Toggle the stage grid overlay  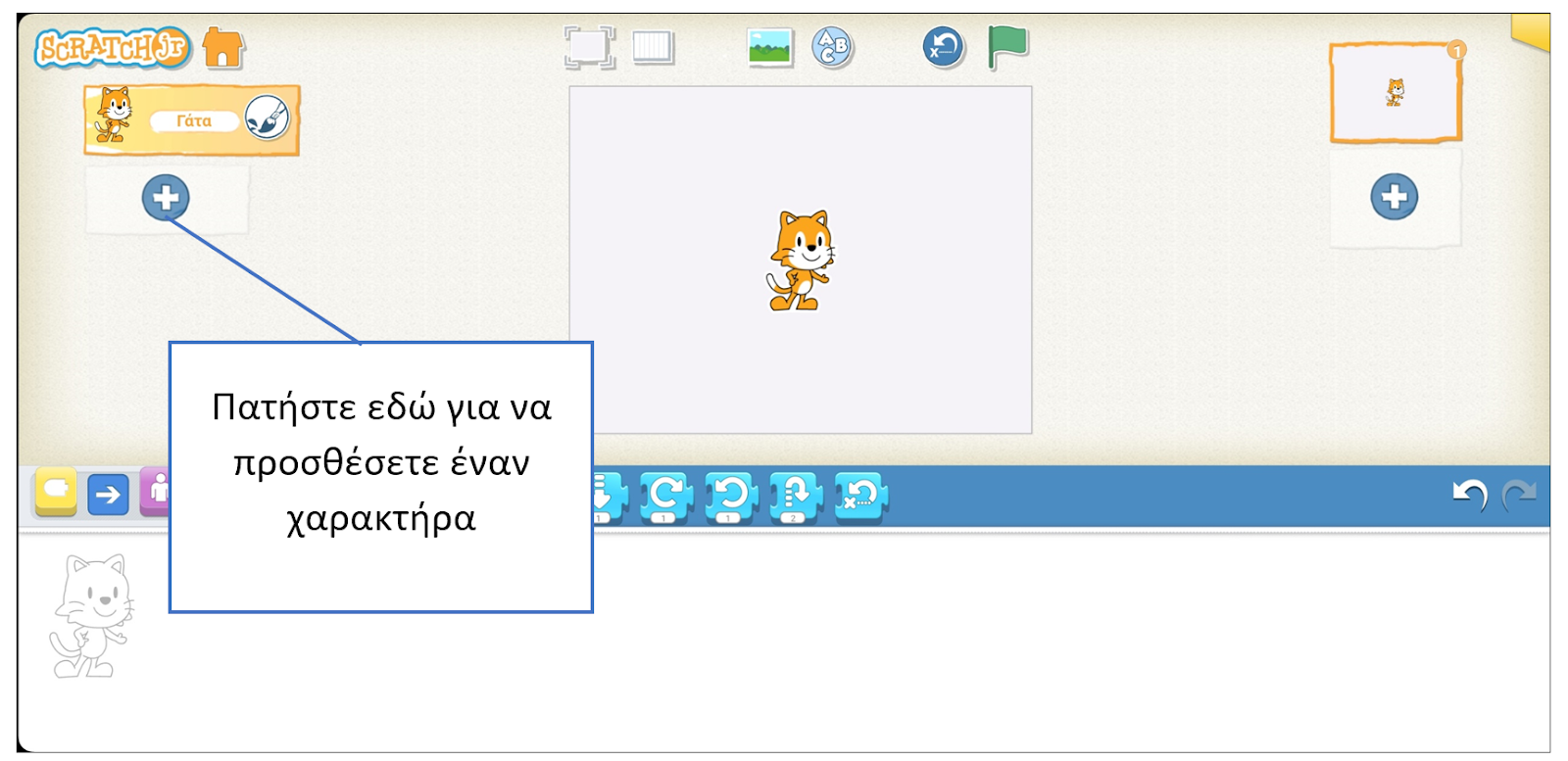tap(653, 47)
